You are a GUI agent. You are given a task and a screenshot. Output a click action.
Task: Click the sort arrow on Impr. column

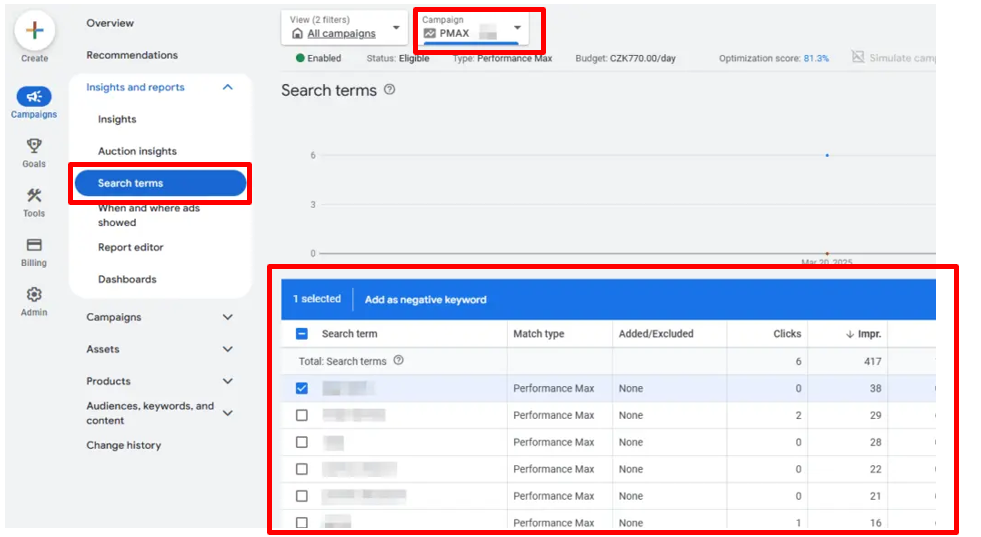850,334
